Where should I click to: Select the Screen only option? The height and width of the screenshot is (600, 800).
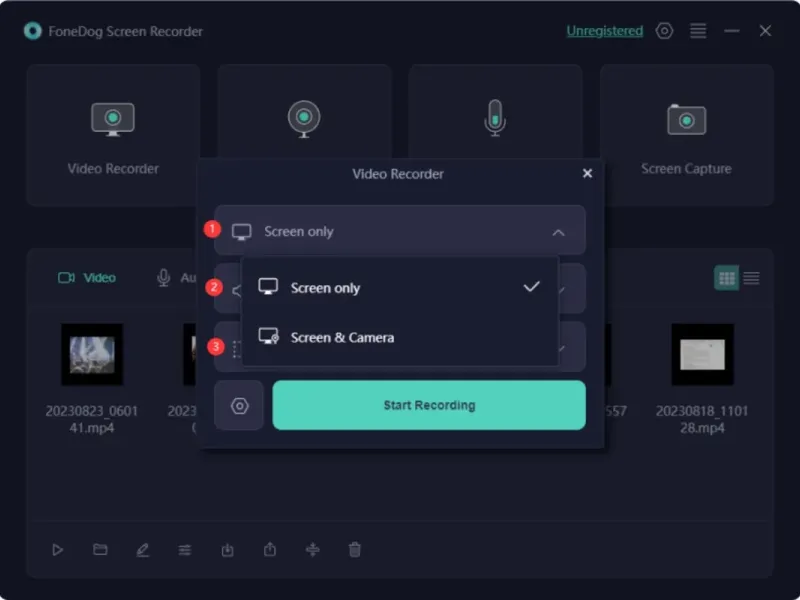click(399, 287)
